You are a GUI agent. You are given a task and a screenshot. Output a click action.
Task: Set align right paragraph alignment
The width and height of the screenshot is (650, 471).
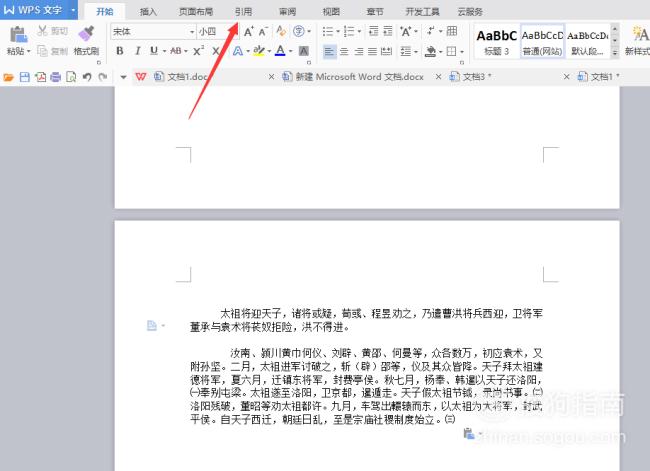(x=359, y=51)
